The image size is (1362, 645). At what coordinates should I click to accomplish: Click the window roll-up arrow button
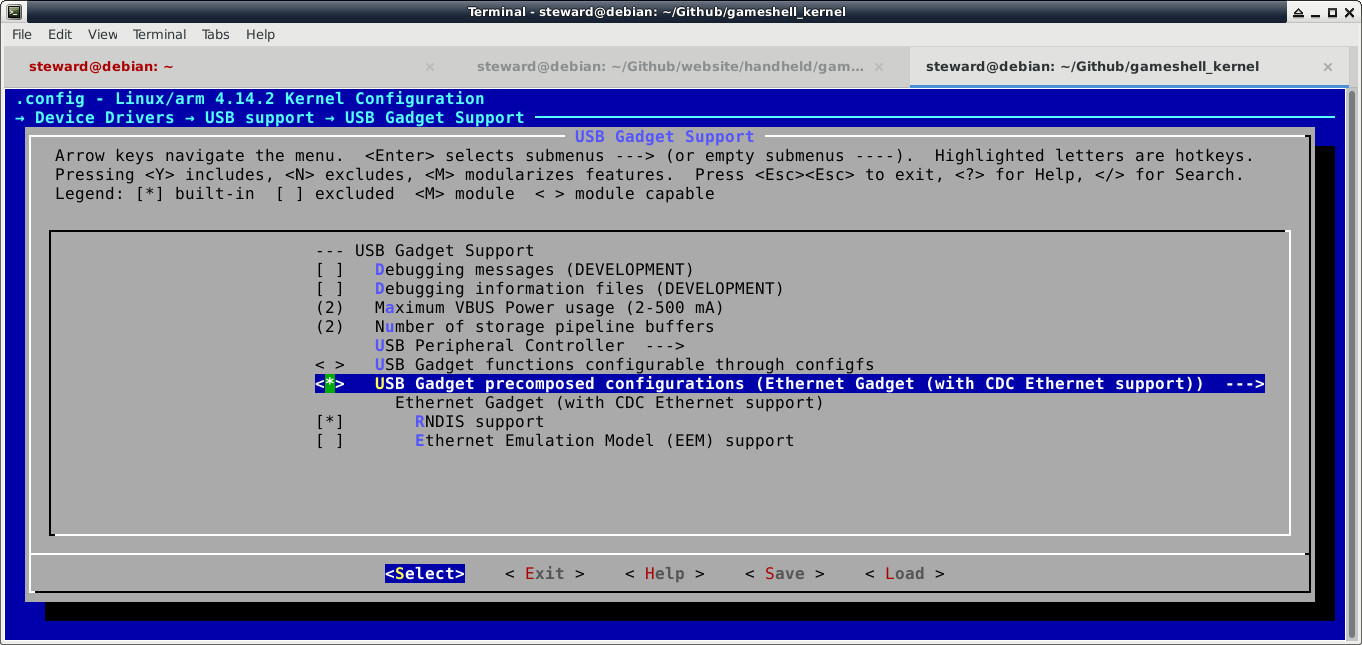click(x=1299, y=12)
